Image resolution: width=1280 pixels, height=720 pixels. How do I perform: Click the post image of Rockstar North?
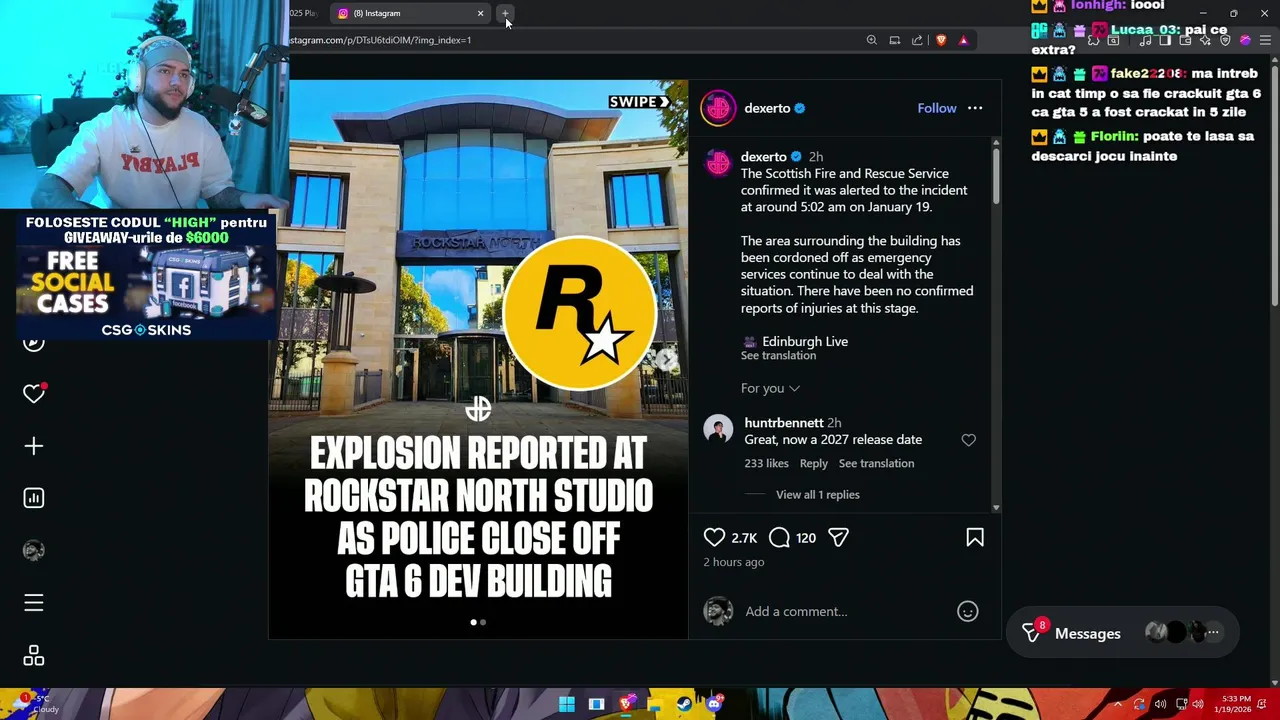coord(478,359)
